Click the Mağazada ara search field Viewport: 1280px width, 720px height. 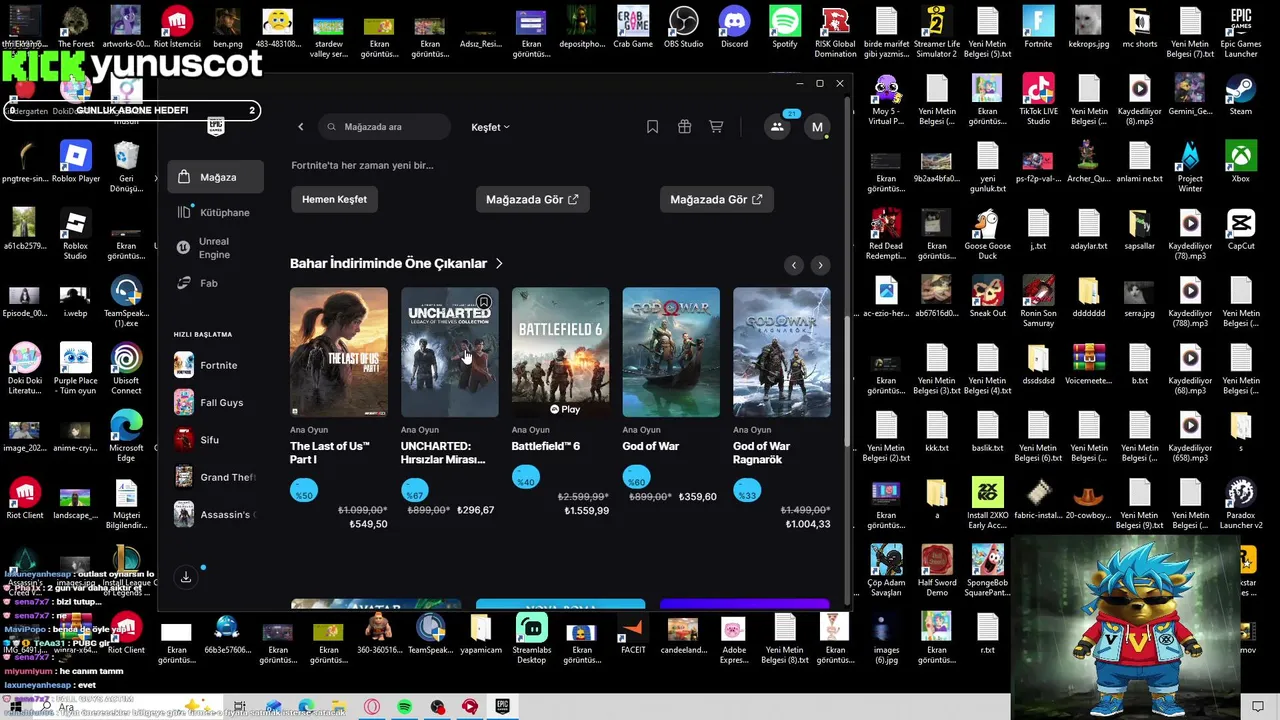pos(385,127)
